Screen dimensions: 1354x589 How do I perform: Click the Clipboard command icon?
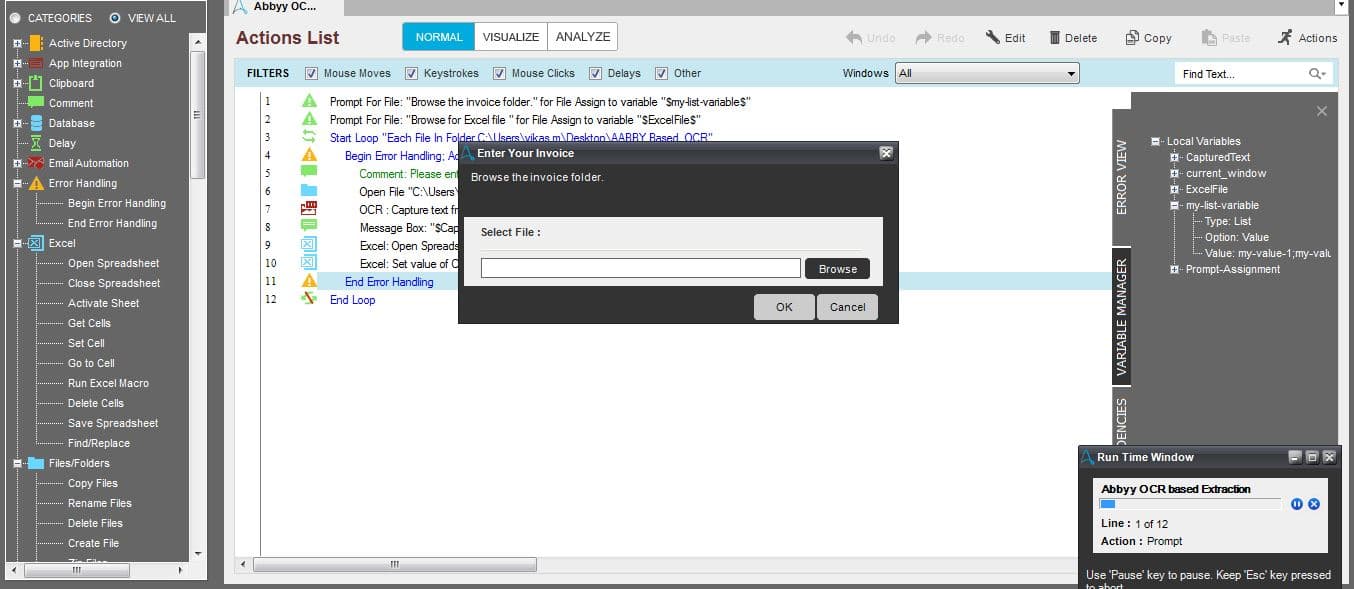point(36,83)
